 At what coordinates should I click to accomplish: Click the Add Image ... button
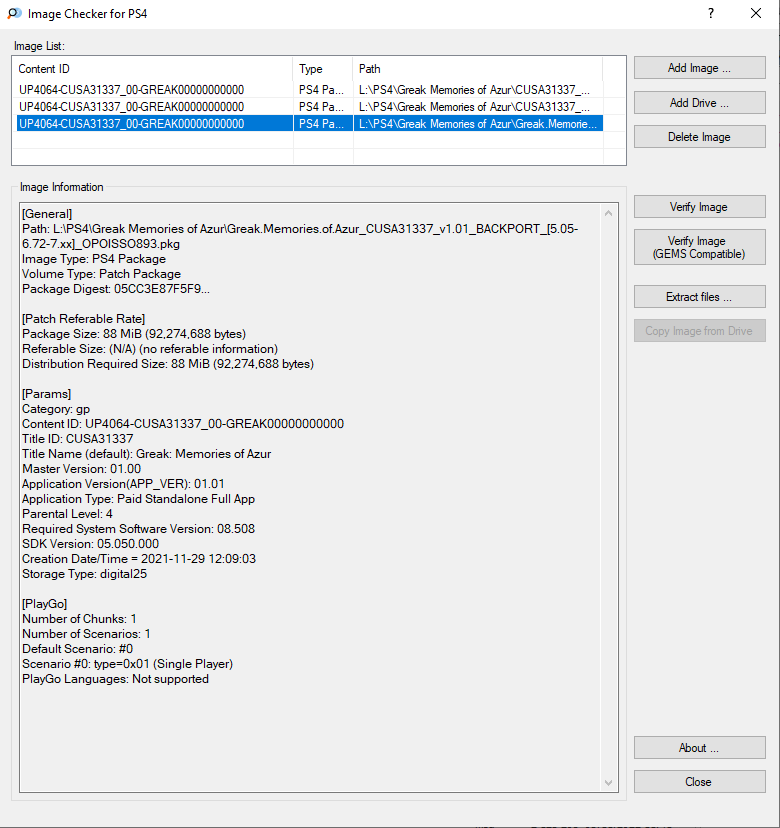point(699,68)
